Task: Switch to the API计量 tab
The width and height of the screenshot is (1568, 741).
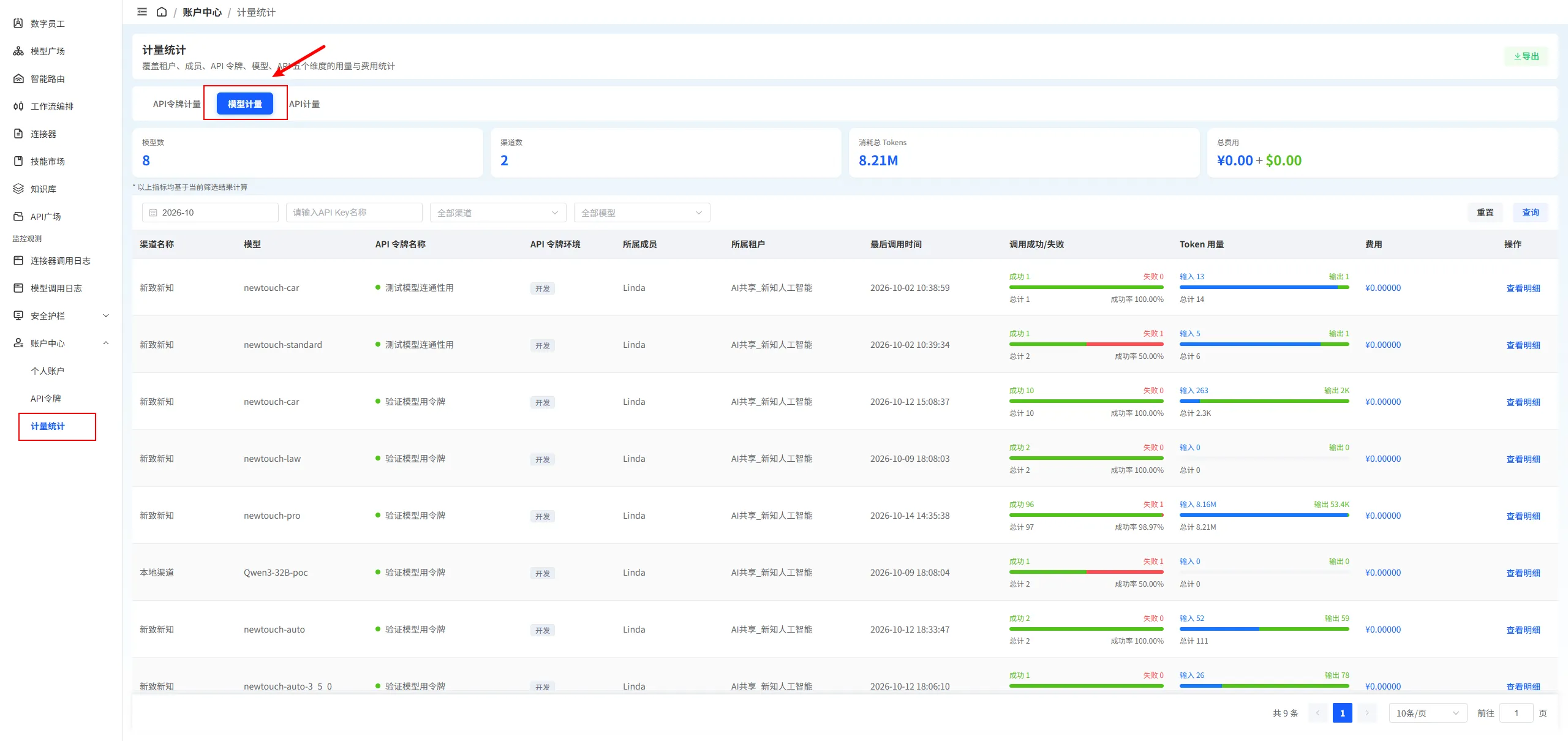Action: (x=304, y=104)
